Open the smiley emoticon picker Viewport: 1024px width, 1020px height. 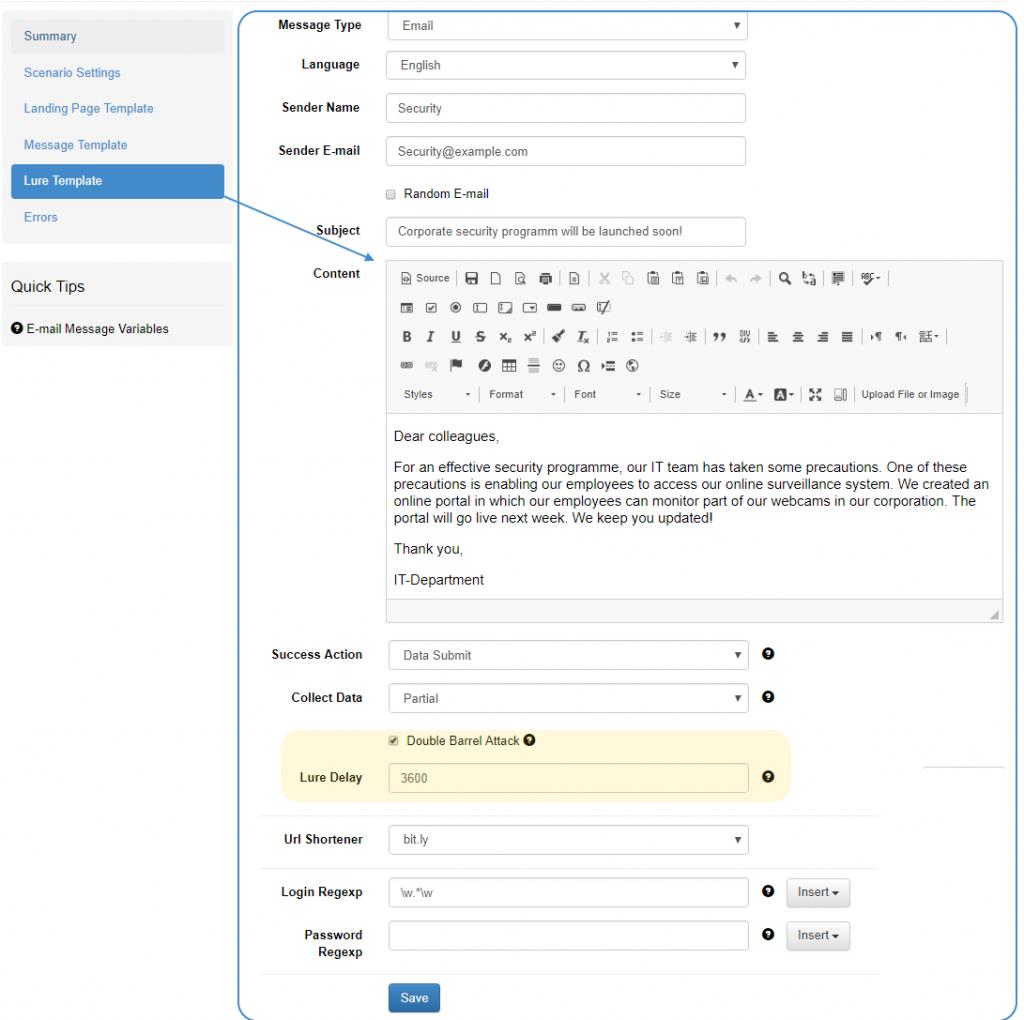coord(559,366)
